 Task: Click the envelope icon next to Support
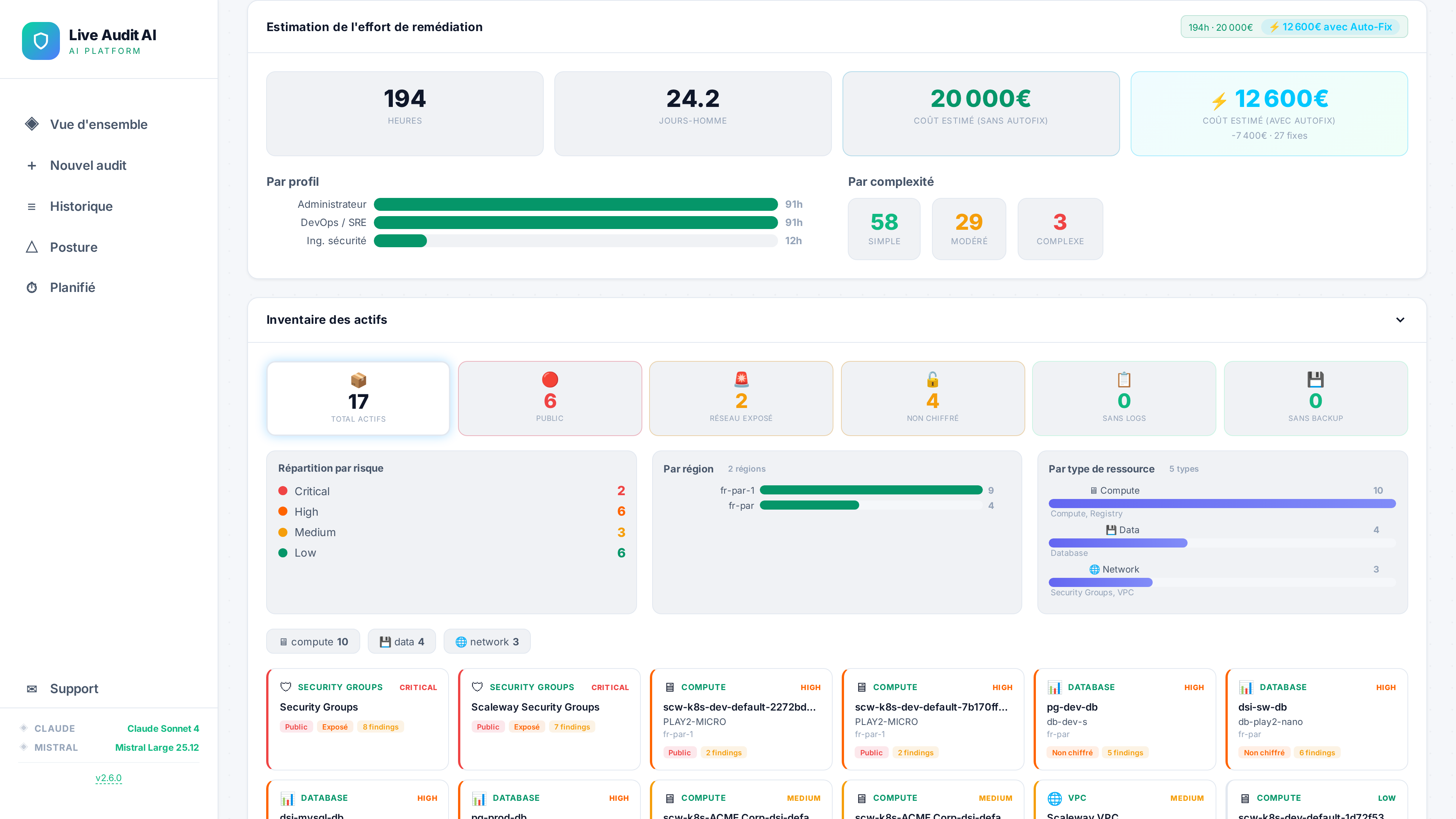tap(31, 689)
